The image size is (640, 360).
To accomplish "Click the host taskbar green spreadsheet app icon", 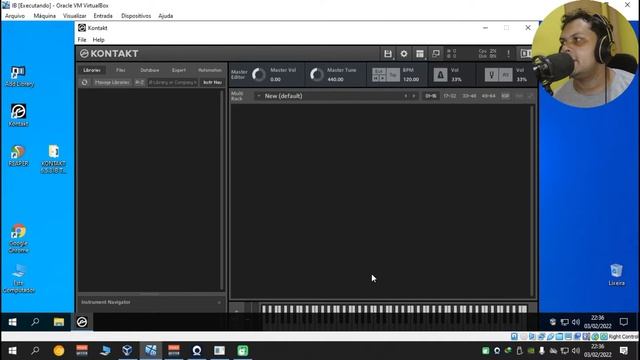I will point(243,351).
